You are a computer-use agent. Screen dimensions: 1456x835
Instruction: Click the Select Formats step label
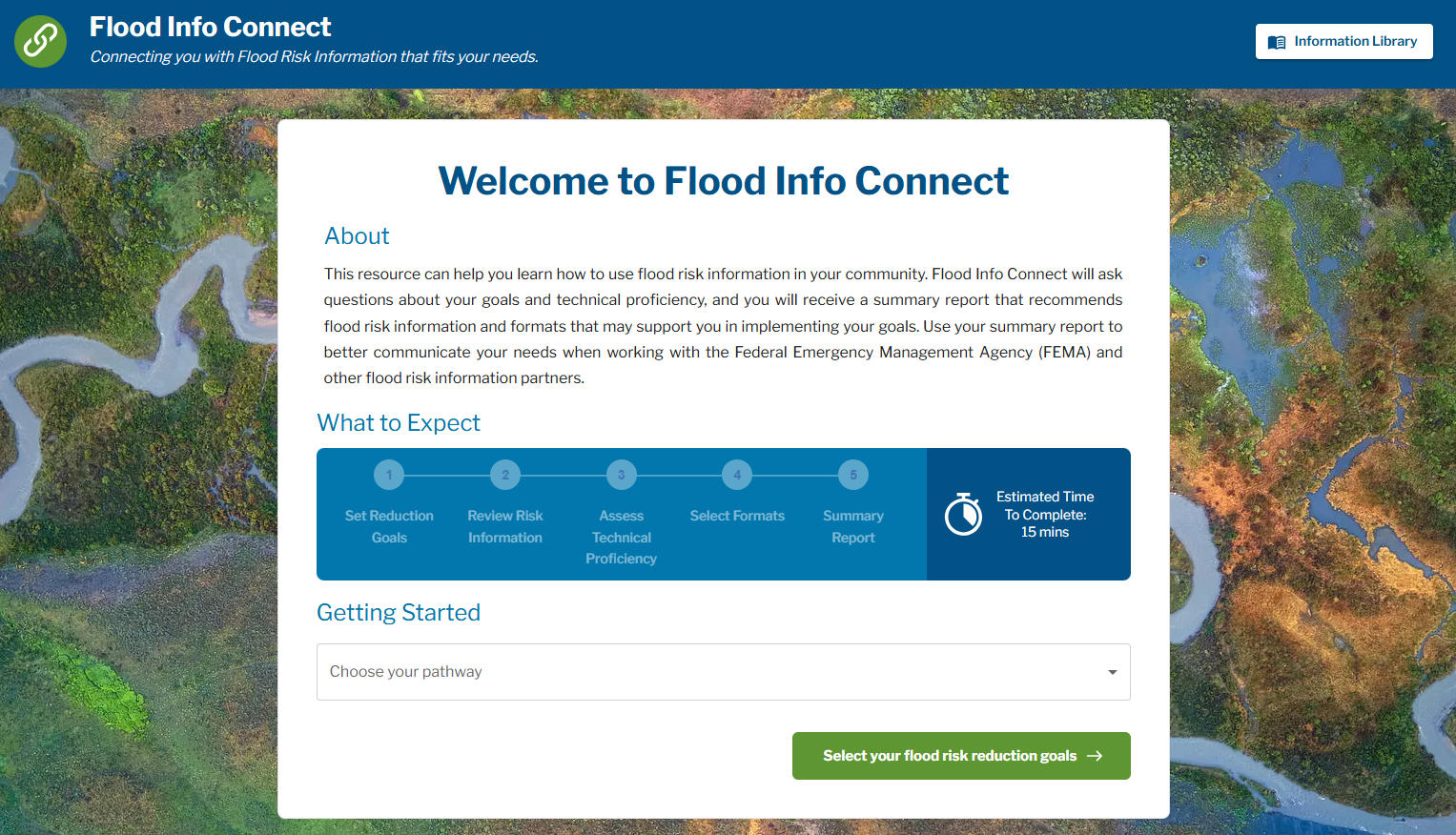click(x=737, y=516)
